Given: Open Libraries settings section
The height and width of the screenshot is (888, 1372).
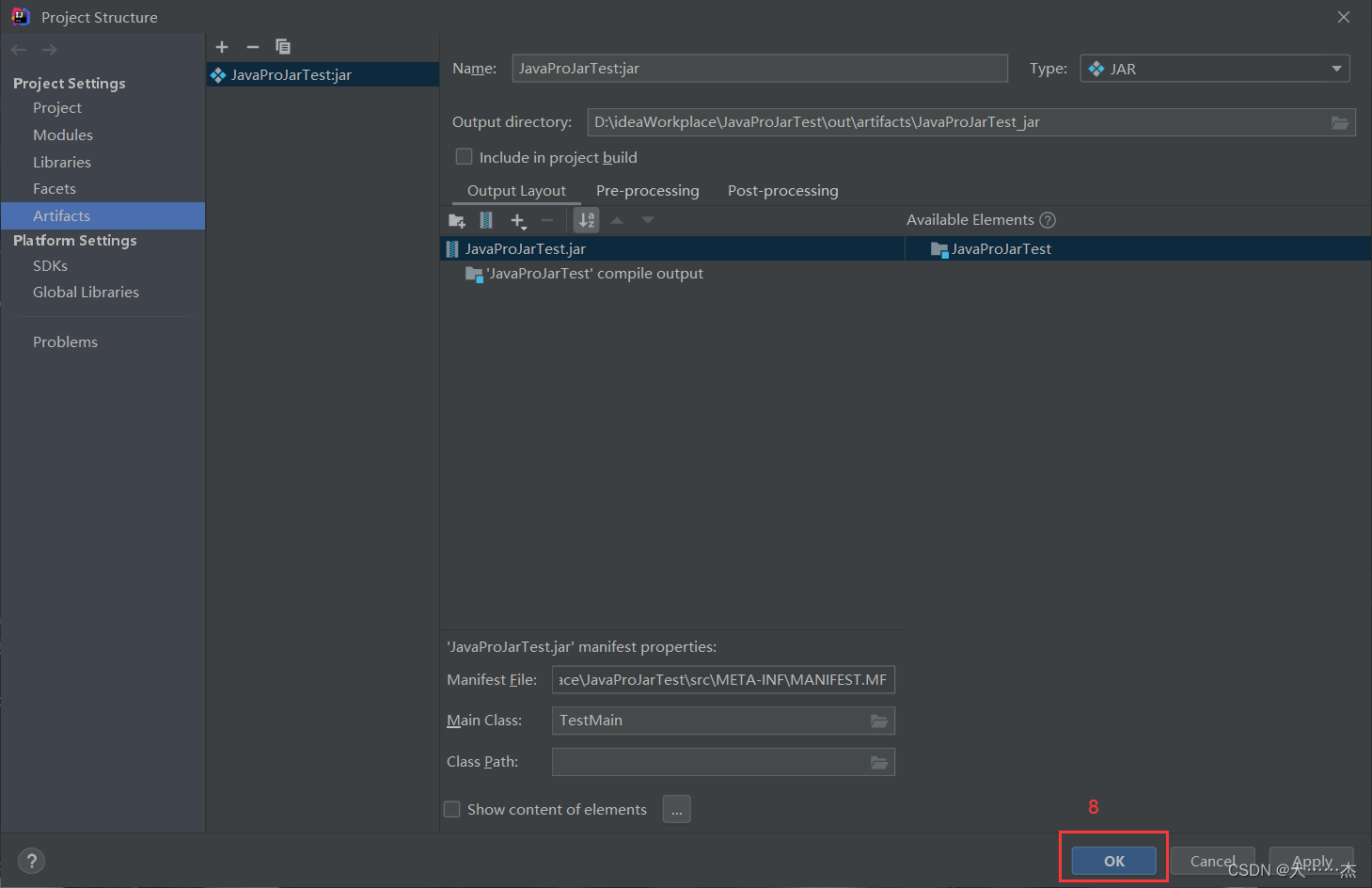Looking at the screenshot, I should point(62,163).
